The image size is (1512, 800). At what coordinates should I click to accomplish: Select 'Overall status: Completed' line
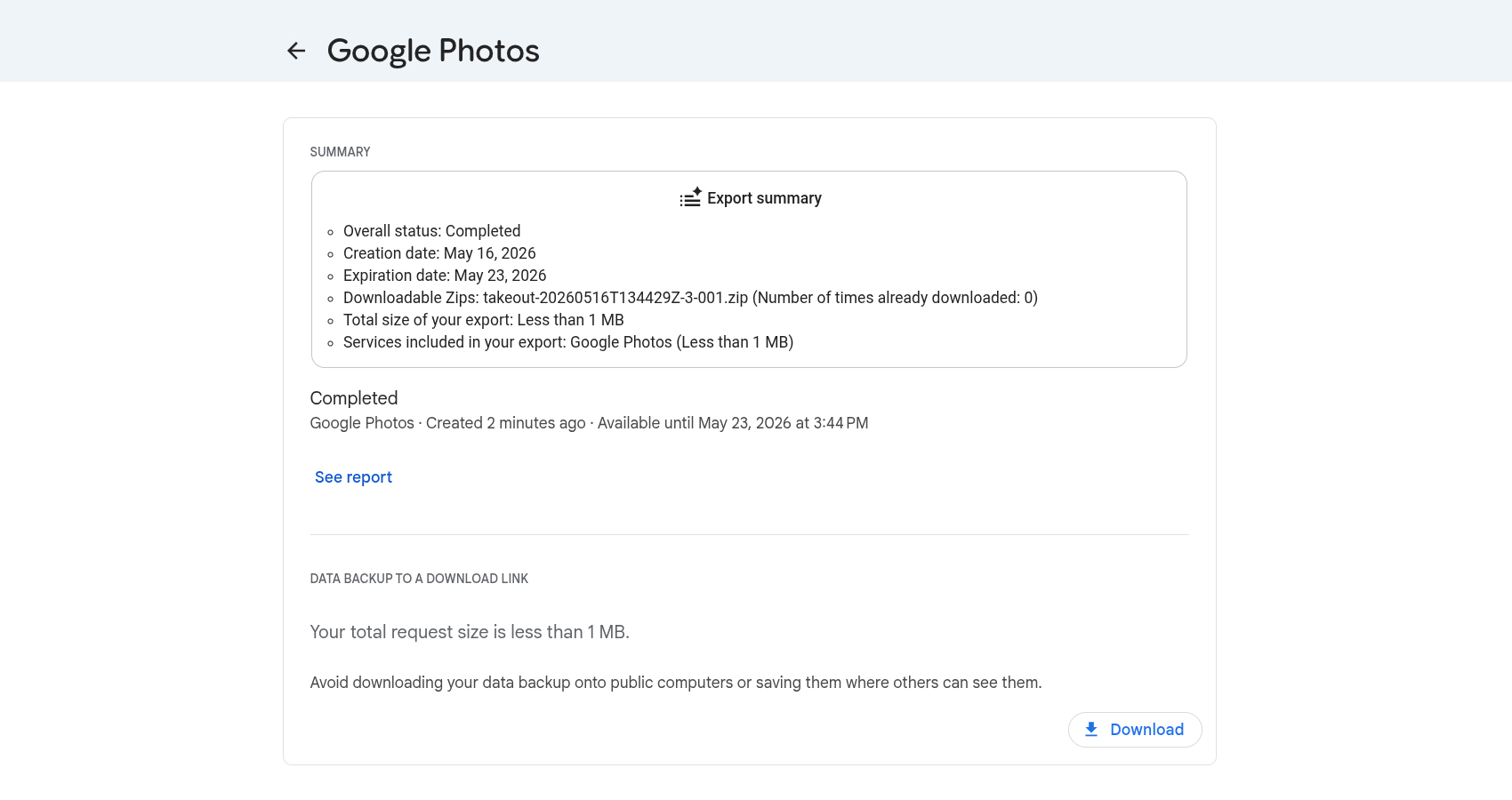pos(431,231)
